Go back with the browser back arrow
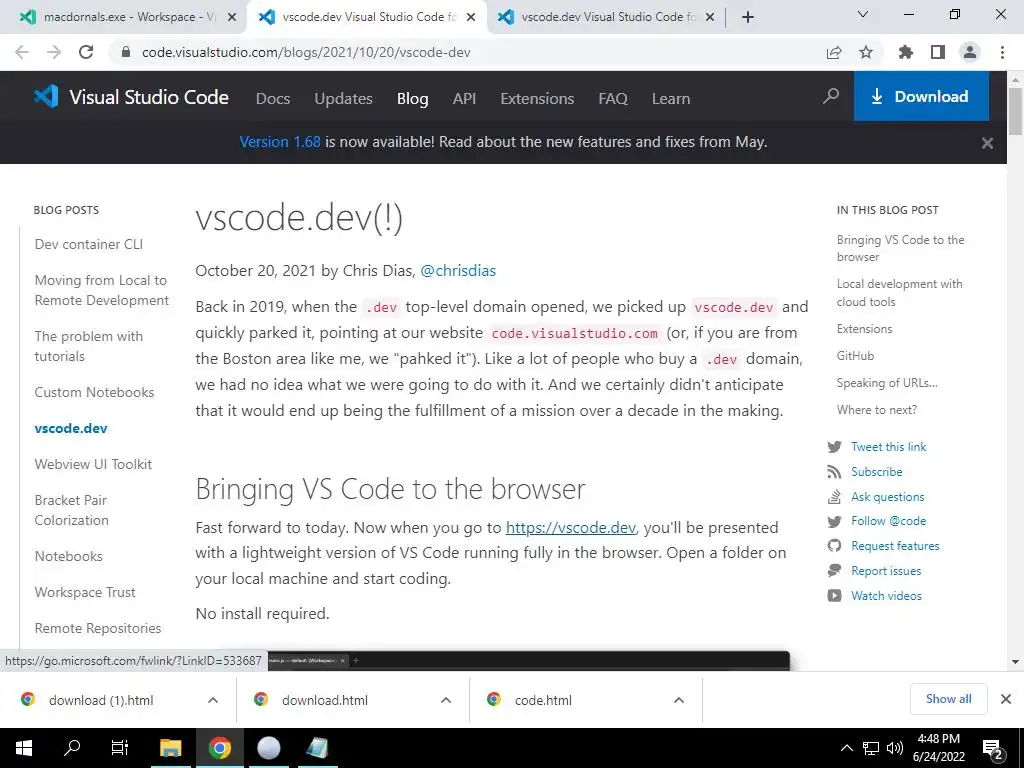The image size is (1024, 768). click(x=22, y=52)
